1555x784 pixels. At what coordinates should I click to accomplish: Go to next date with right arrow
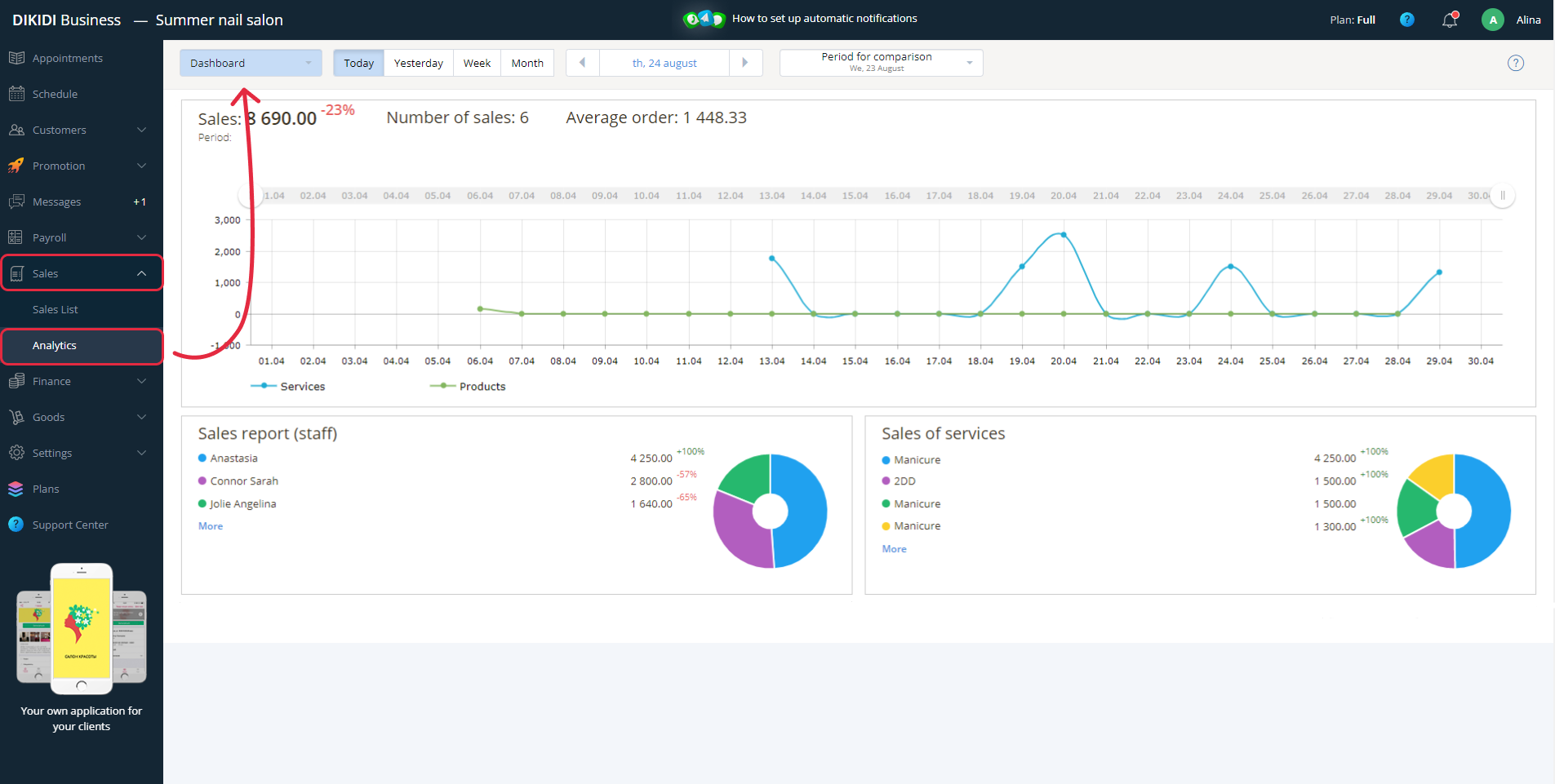click(745, 63)
